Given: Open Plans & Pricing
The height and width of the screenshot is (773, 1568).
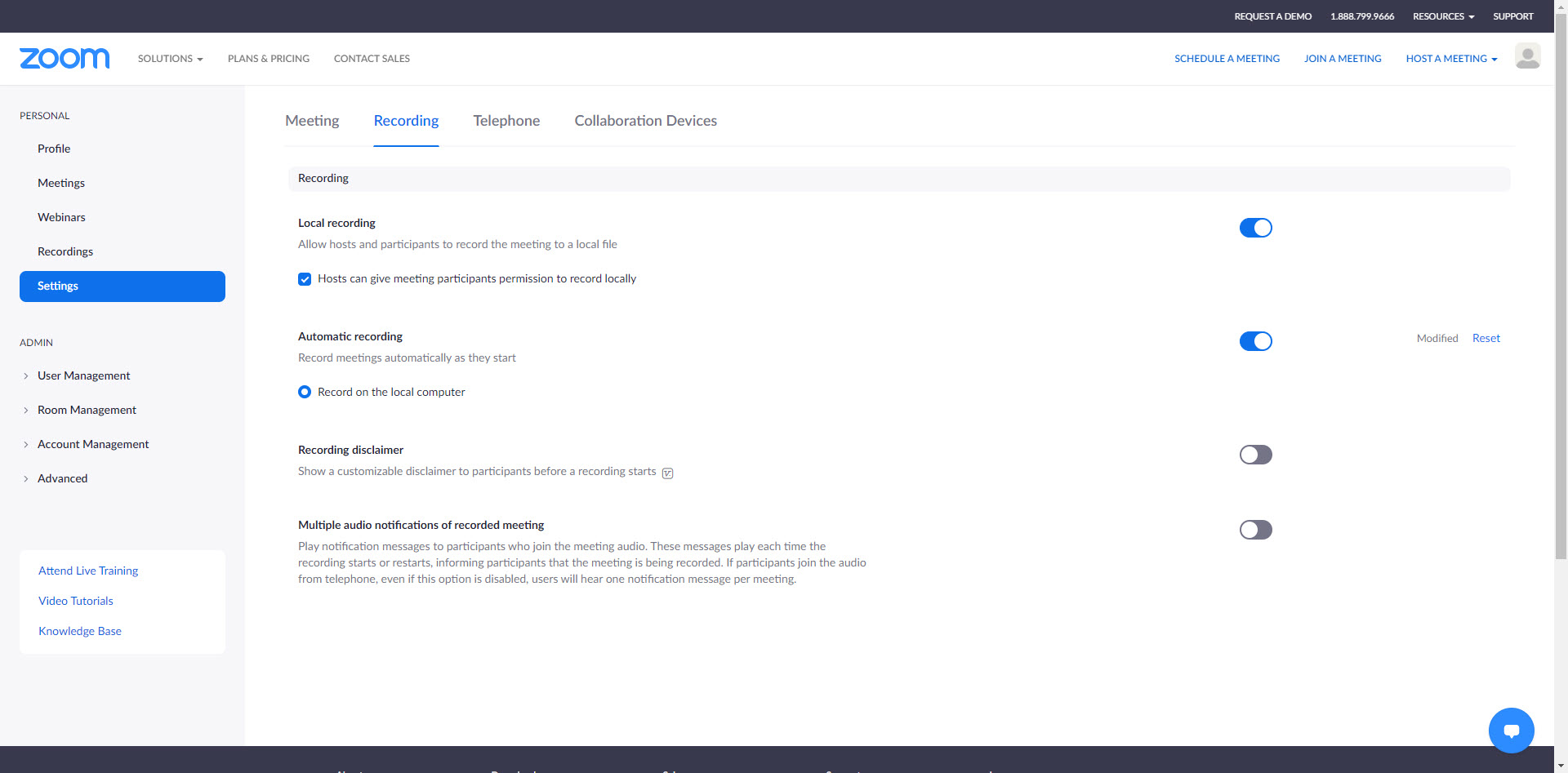Looking at the screenshot, I should coord(269,59).
